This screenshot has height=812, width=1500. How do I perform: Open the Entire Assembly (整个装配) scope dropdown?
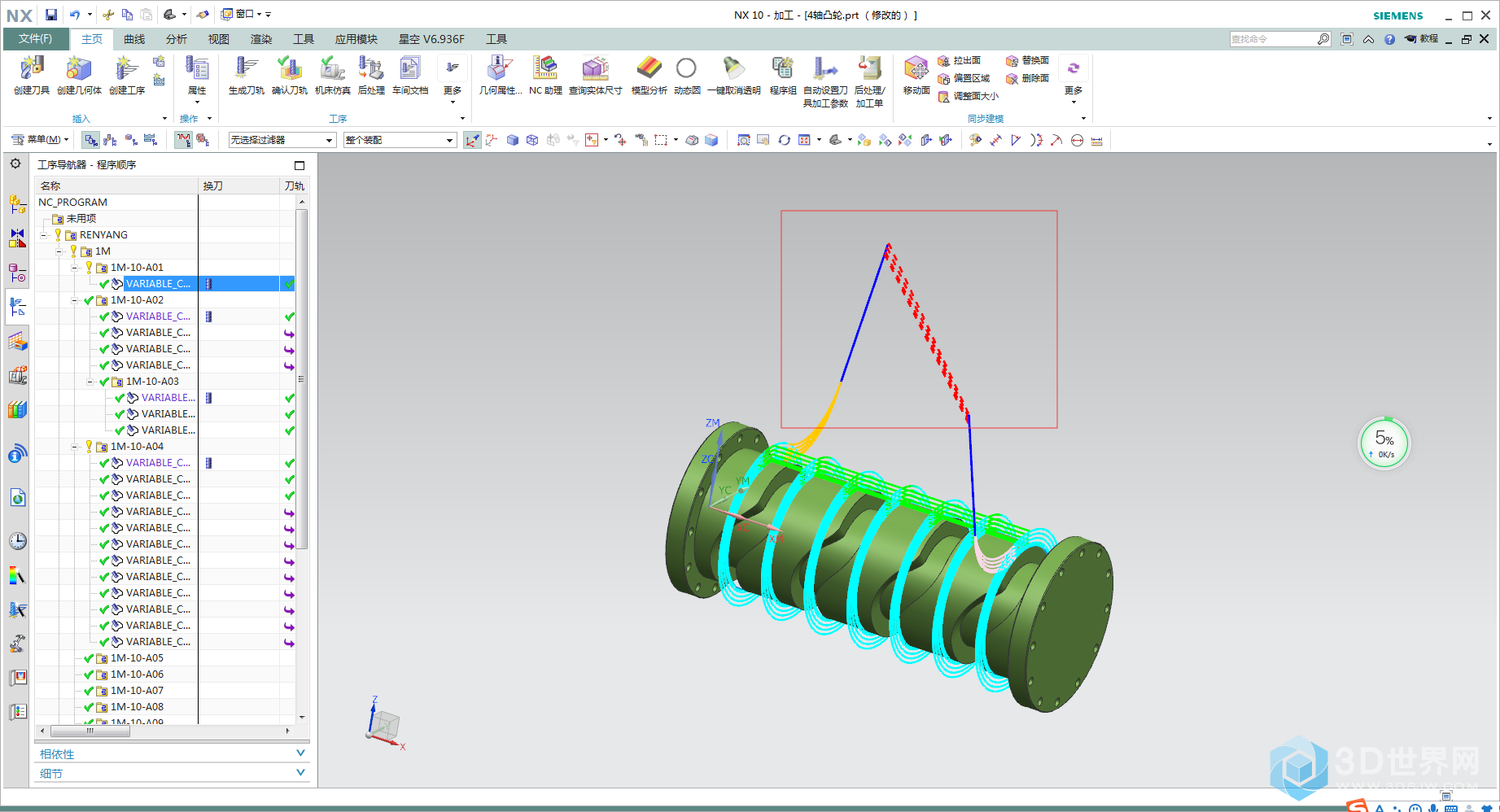click(399, 140)
